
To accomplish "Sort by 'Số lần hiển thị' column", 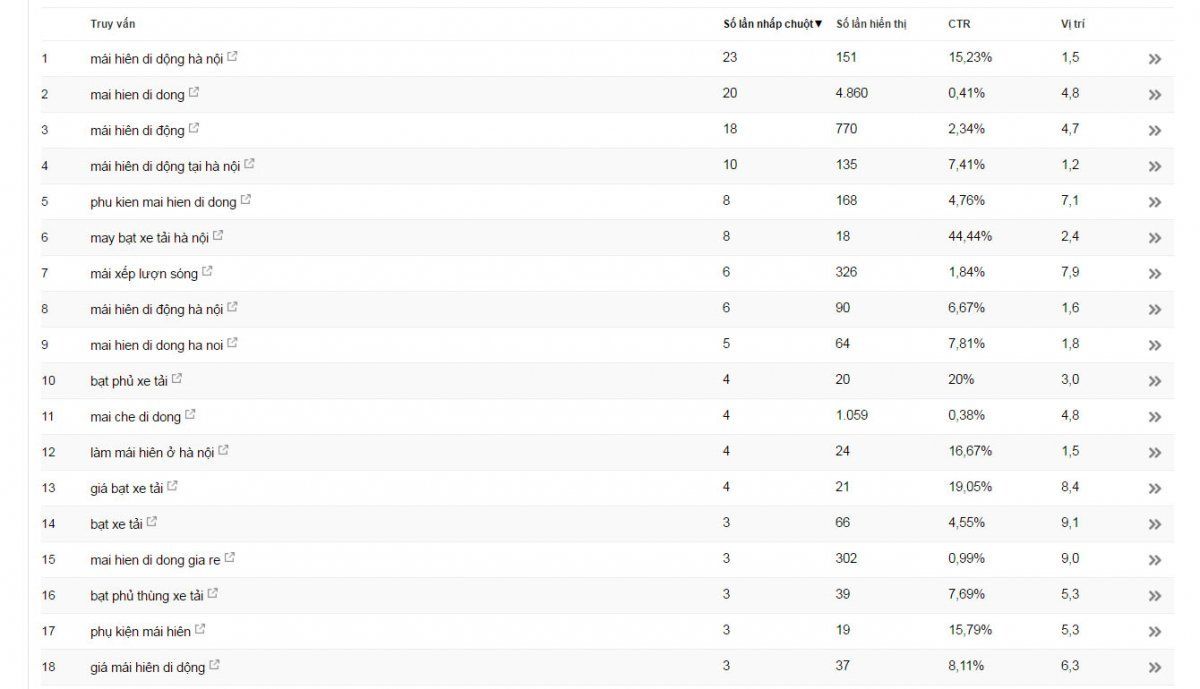I will (x=871, y=24).
